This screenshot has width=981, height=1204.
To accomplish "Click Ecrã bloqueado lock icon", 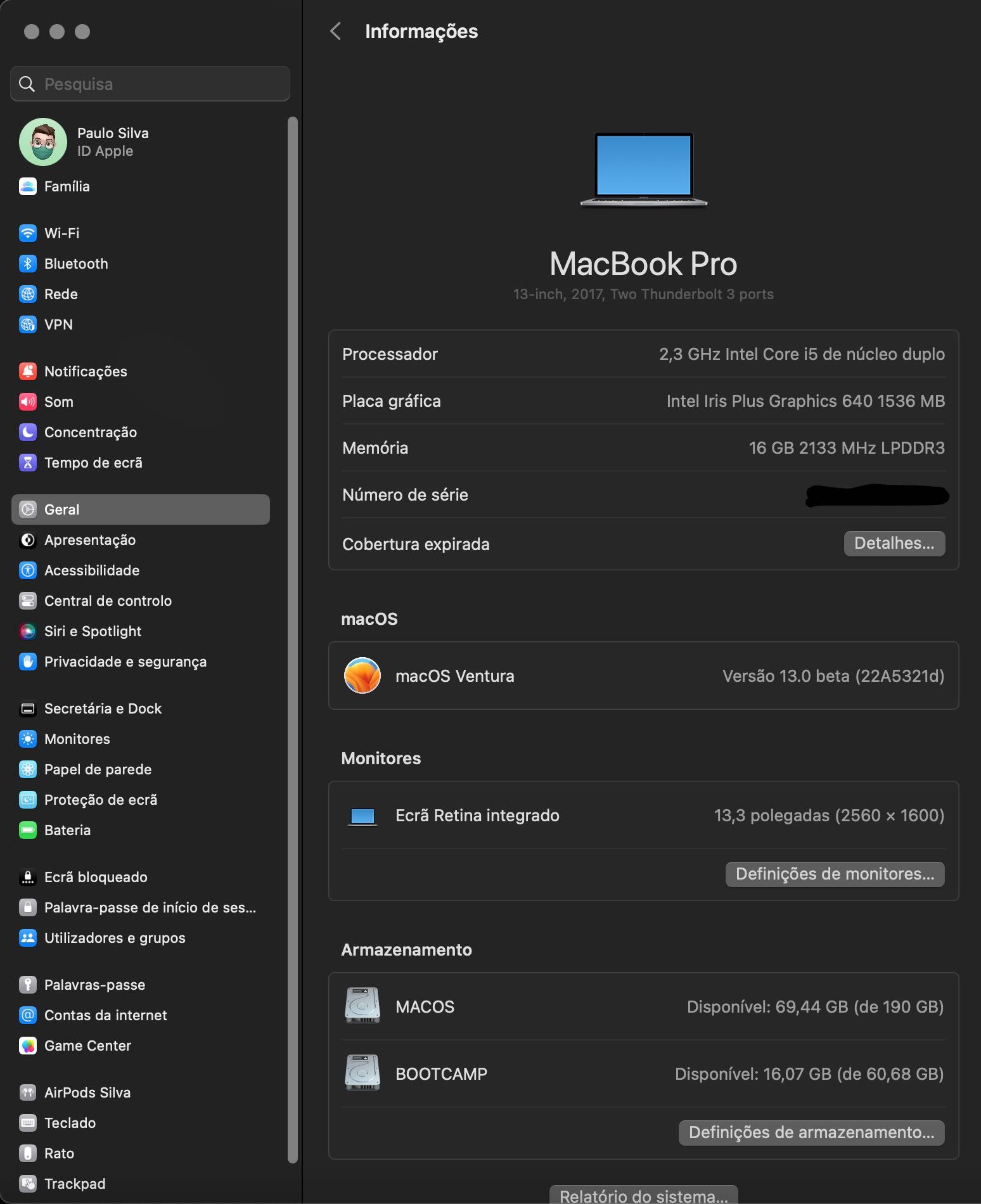I will pyautogui.click(x=28, y=877).
